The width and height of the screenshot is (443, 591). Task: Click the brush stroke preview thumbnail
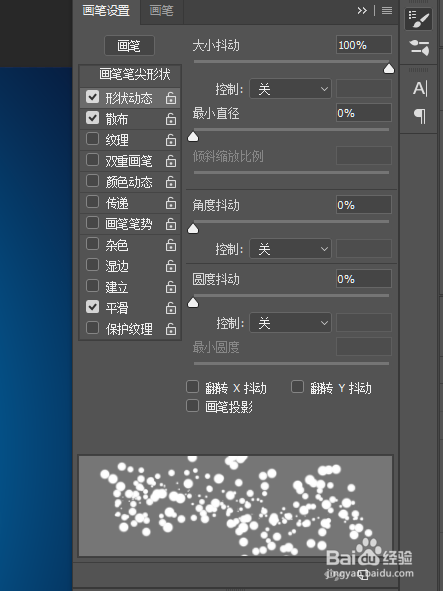(236, 505)
